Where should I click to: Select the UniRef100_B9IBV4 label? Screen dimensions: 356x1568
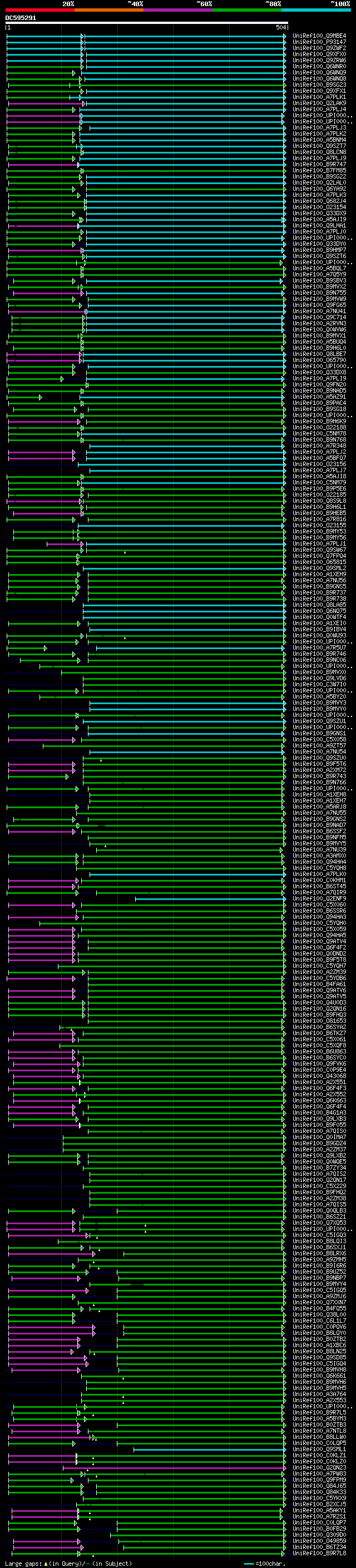(319, 630)
